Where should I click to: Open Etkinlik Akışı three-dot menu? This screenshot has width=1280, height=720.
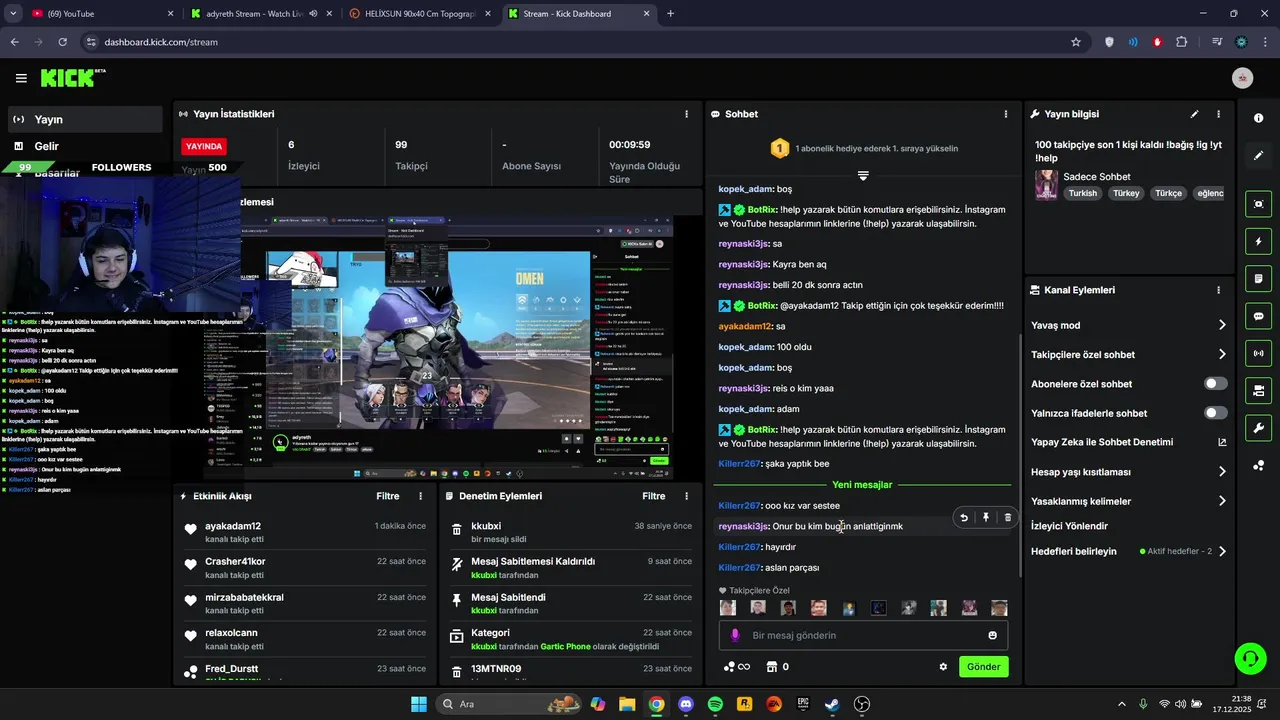[420, 496]
